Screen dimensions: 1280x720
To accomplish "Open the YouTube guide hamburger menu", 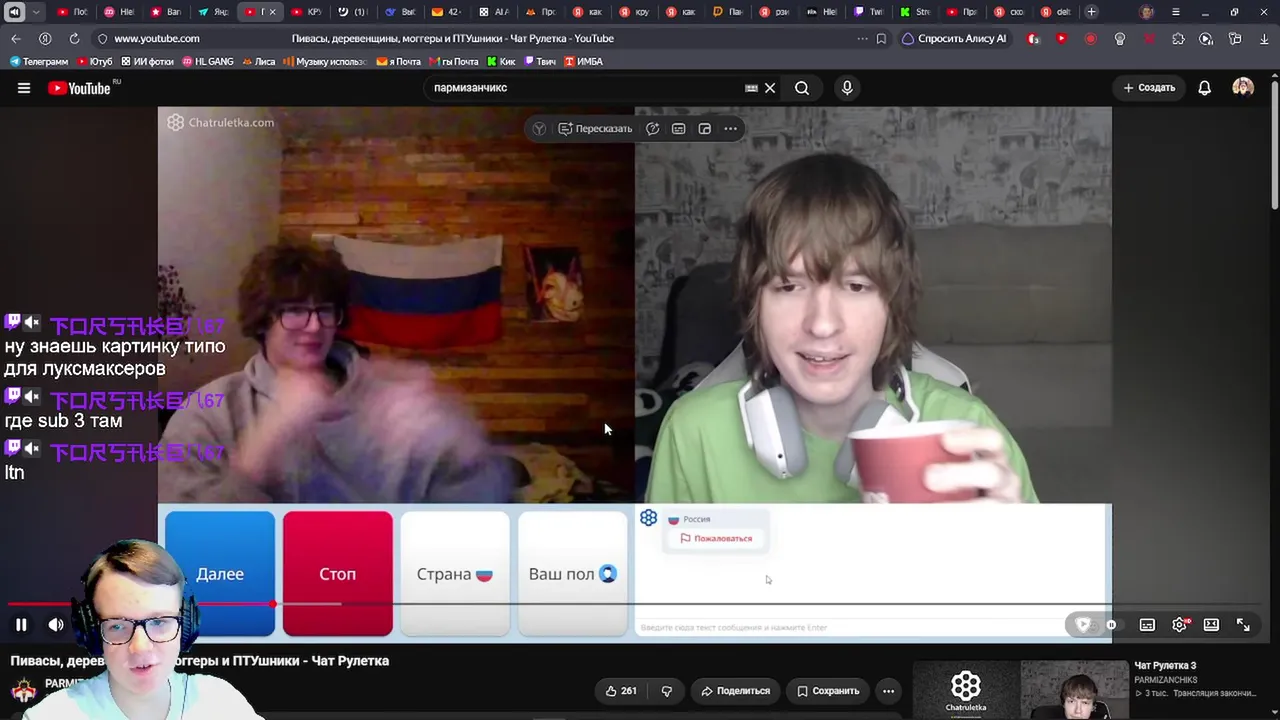I will (24, 88).
